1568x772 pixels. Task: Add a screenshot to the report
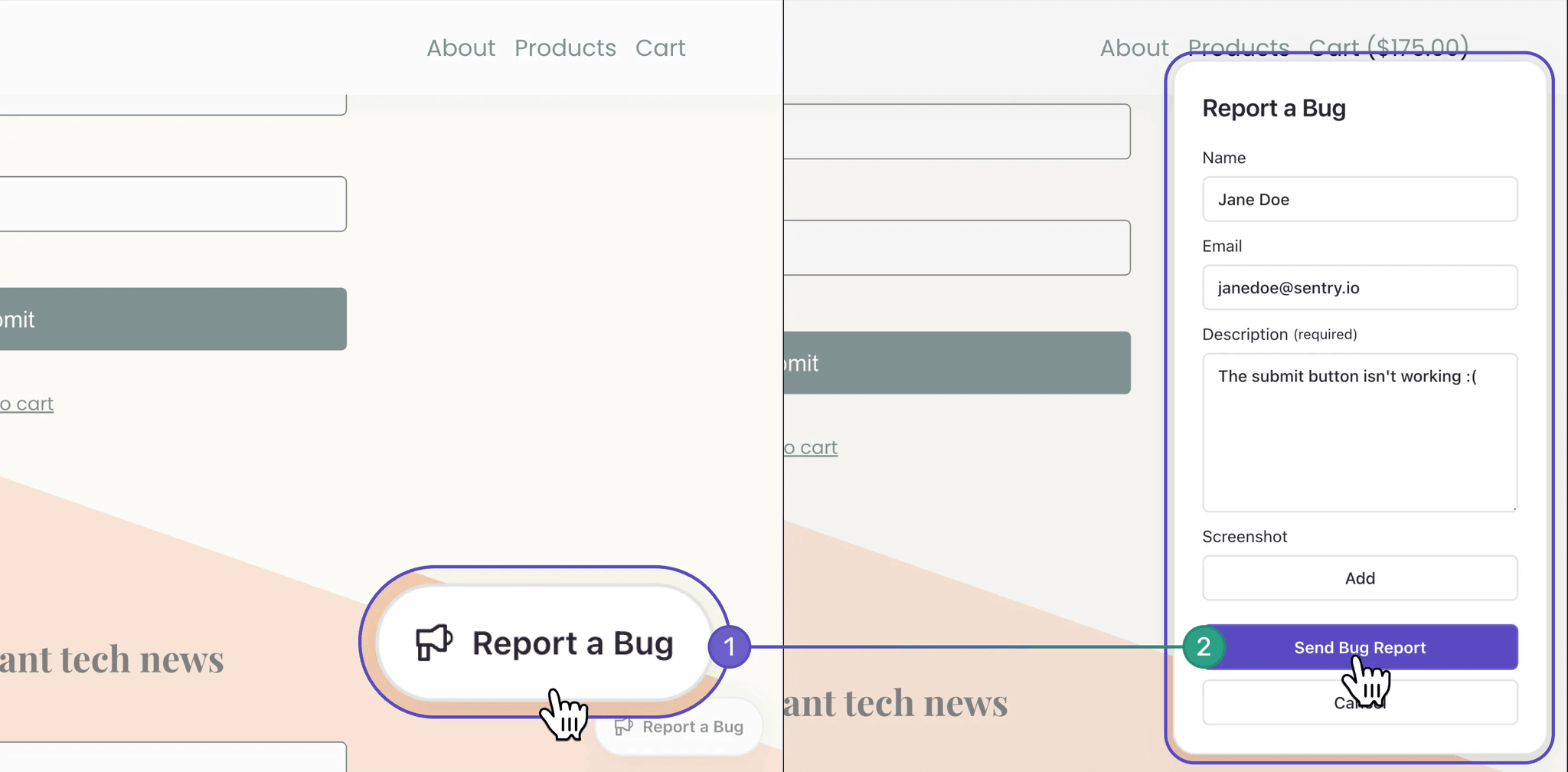(1360, 578)
